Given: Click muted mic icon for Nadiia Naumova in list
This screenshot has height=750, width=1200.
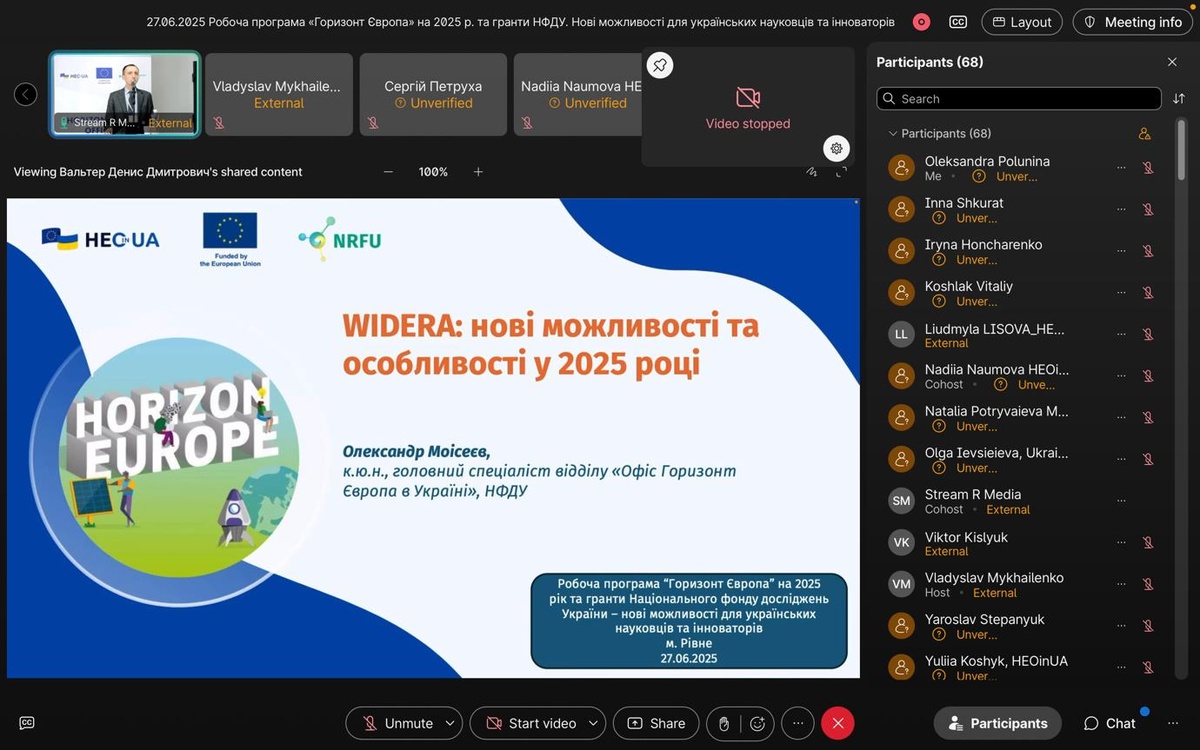Looking at the screenshot, I should [x=1148, y=376].
